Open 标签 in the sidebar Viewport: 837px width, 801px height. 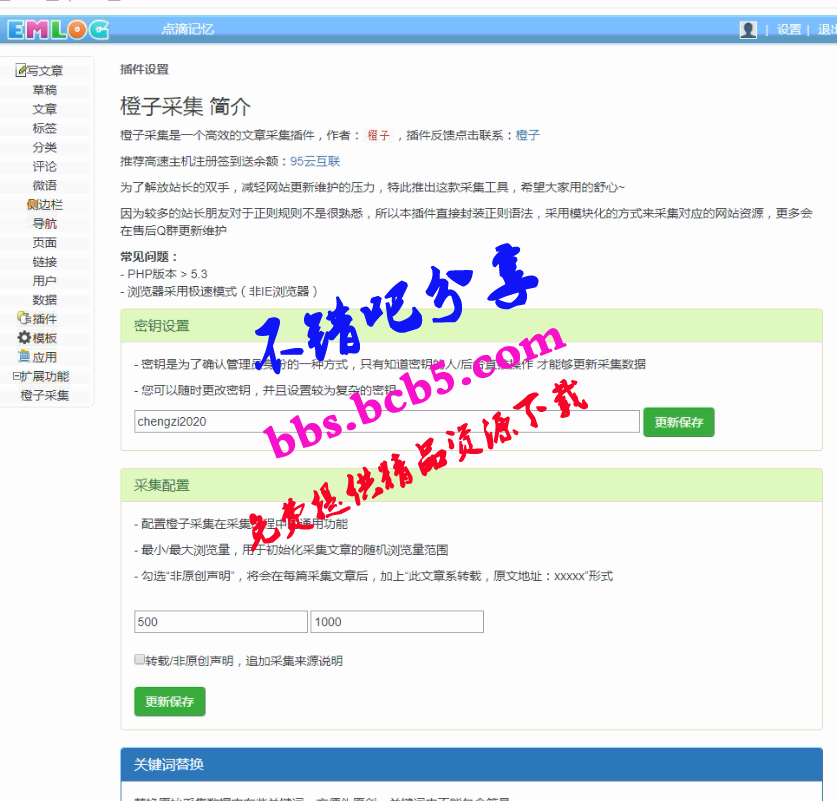(45, 128)
